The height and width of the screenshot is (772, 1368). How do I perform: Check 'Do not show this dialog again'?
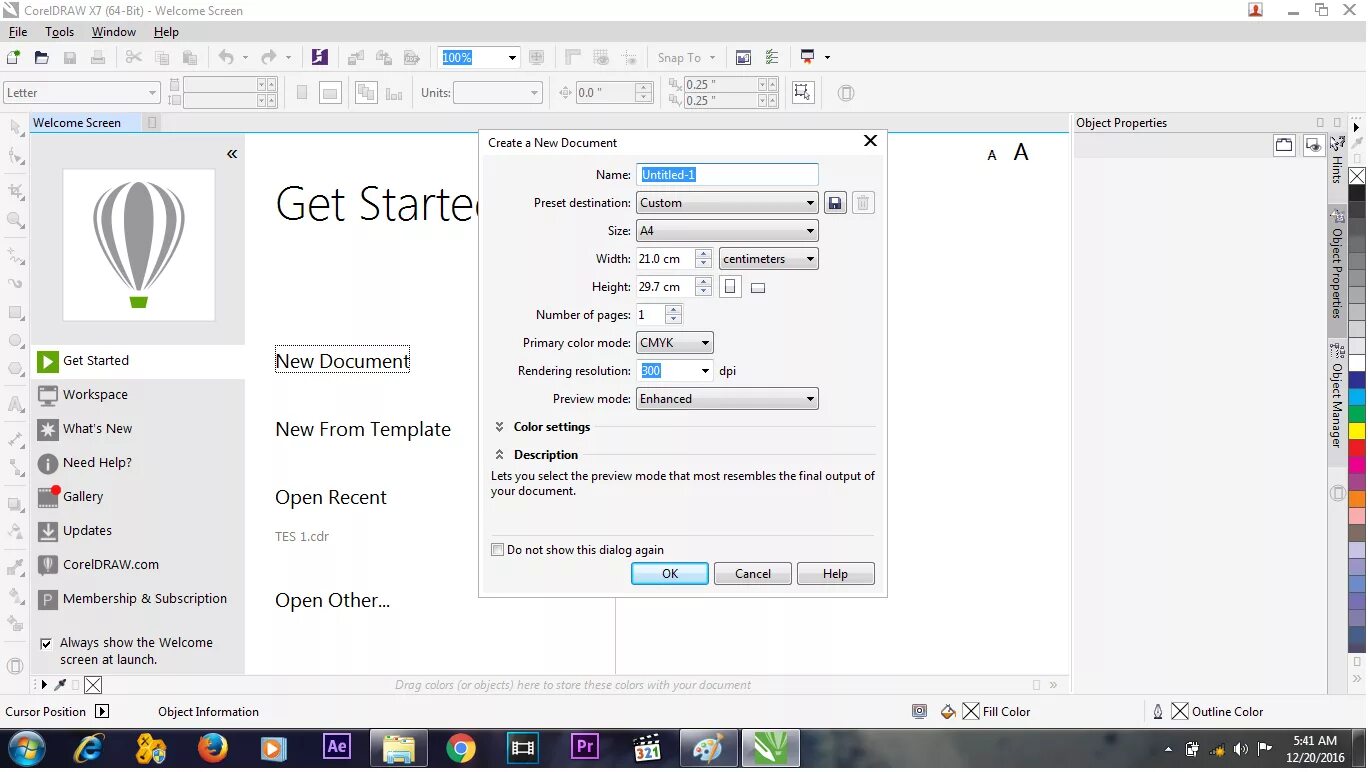[x=498, y=550]
